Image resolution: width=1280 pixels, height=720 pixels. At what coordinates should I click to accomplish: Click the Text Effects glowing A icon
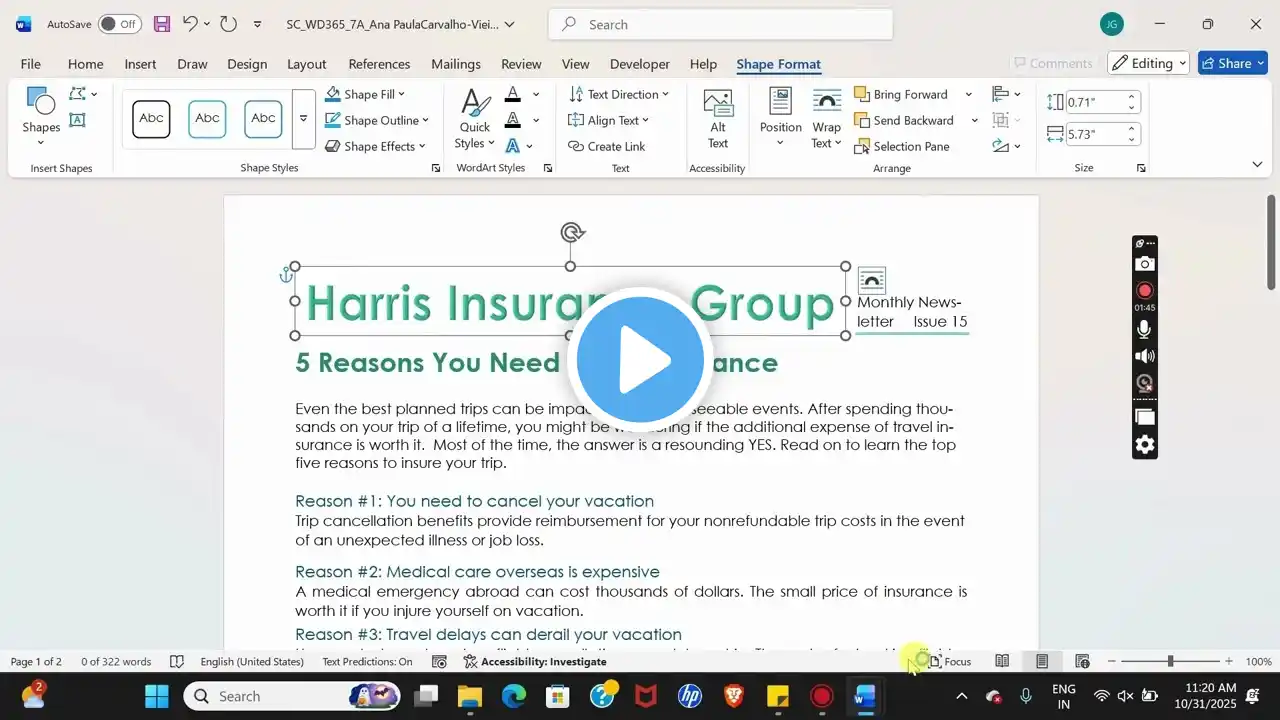point(513,146)
